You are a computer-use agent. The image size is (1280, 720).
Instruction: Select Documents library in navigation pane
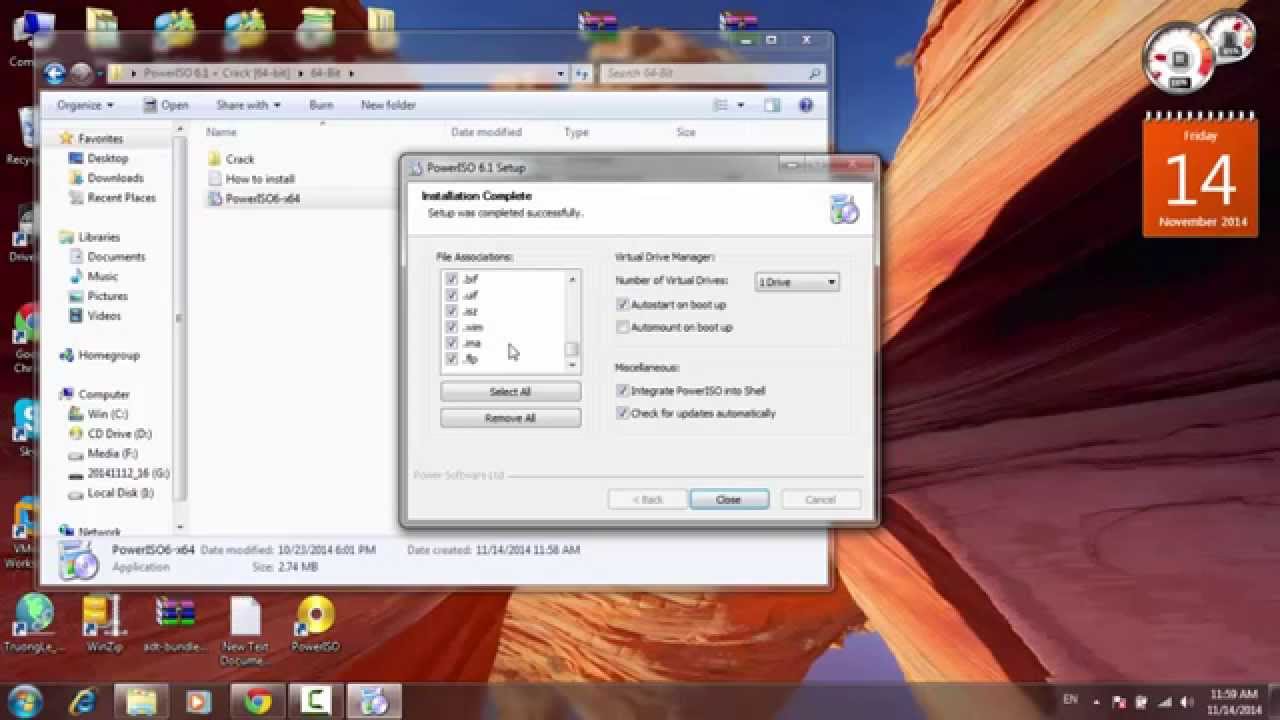click(116, 257)
